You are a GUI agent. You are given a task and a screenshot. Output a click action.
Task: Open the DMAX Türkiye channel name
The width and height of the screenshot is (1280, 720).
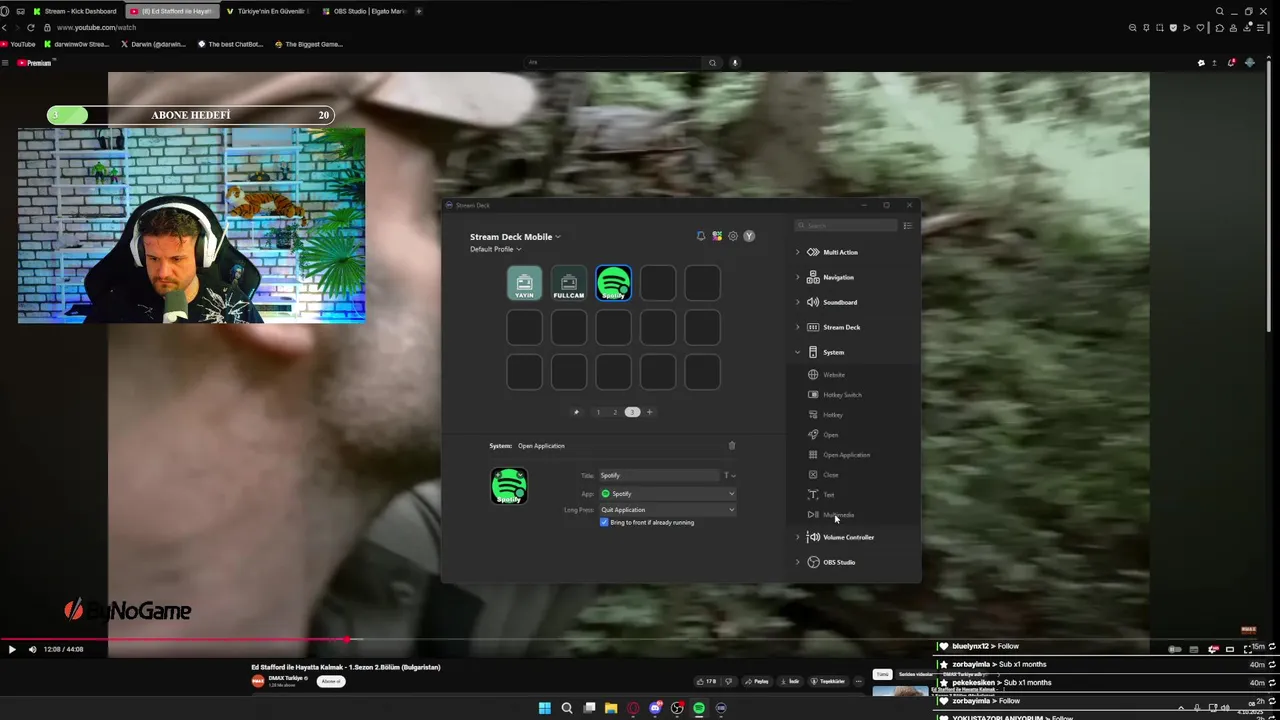click(x=287, y=678)
